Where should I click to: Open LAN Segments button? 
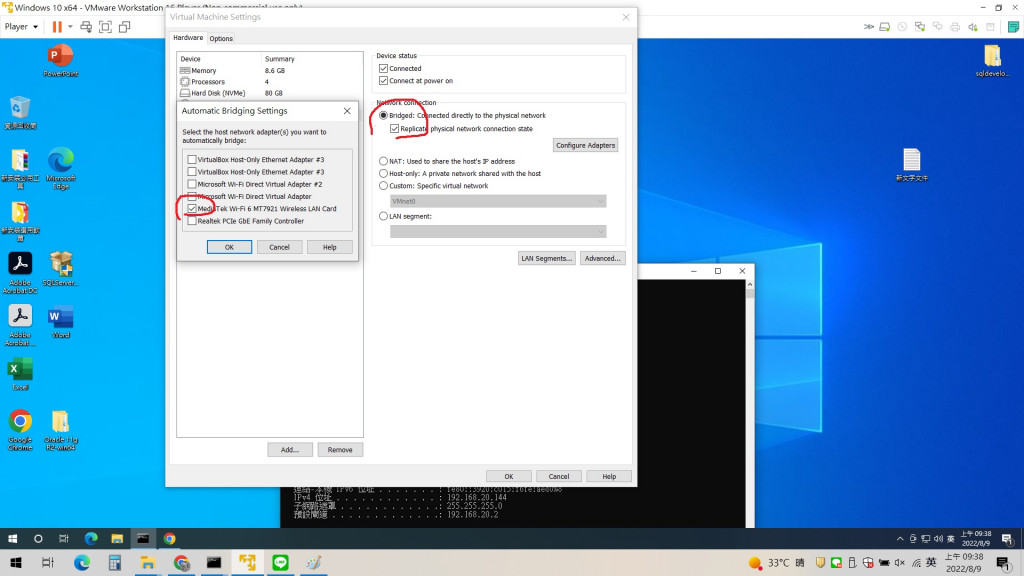[547, 258]
